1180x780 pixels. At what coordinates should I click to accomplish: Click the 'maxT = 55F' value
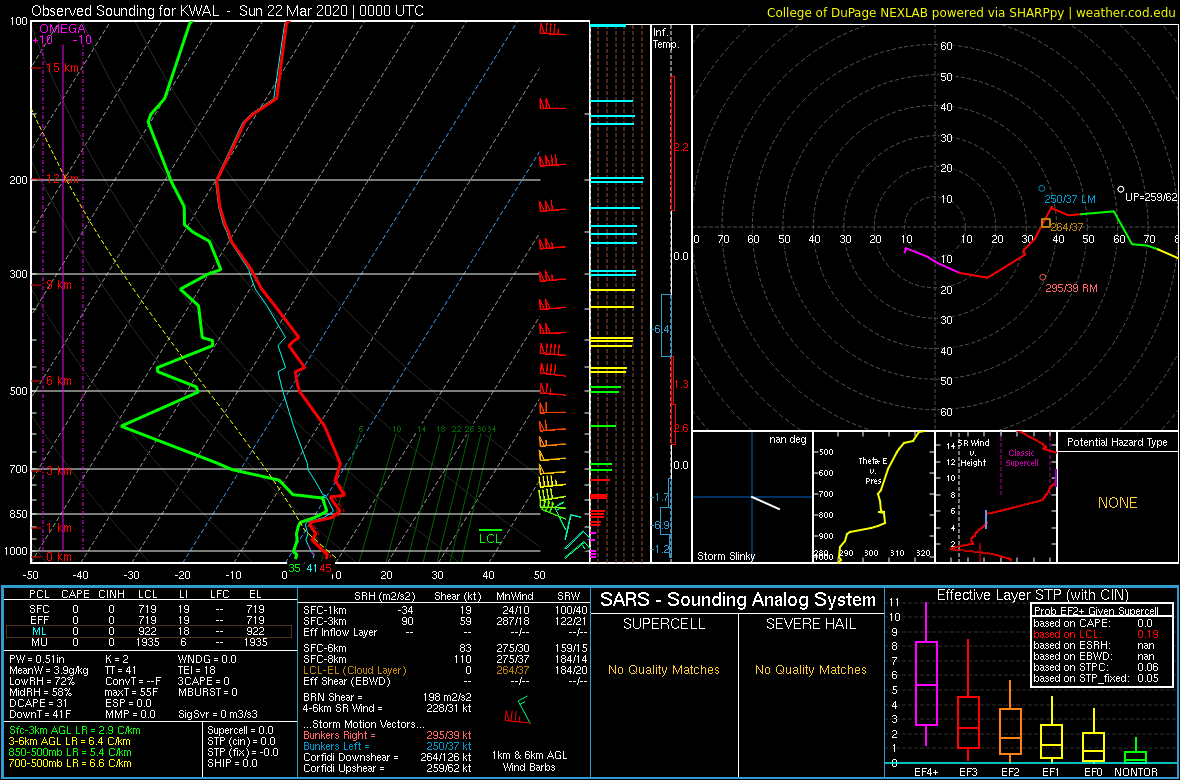point(129,693)
